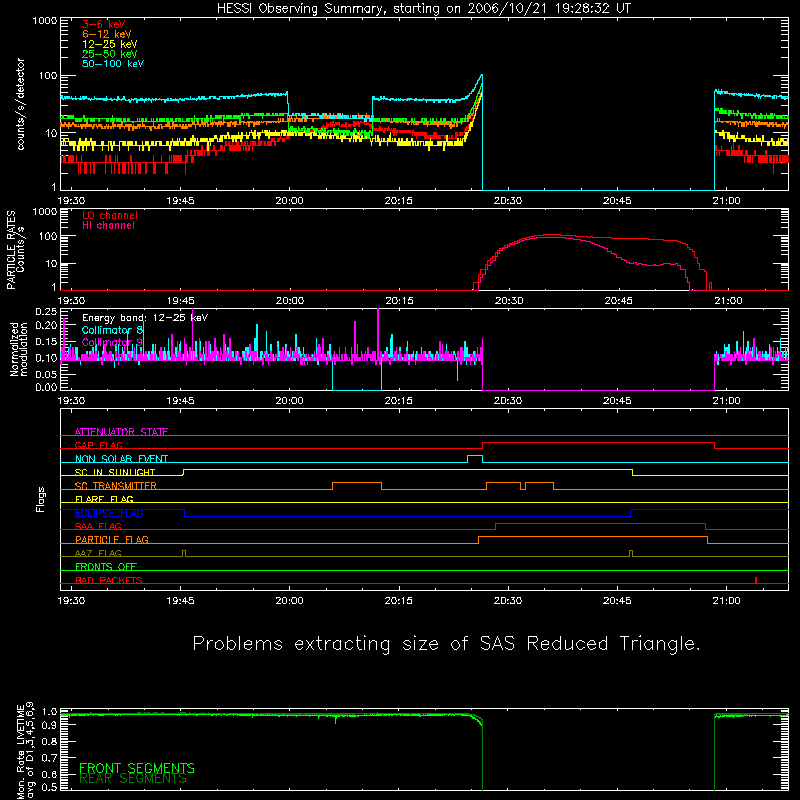
Task: Click the second AAZ FLAG pulse near 20:47
Action: [631, 554]
